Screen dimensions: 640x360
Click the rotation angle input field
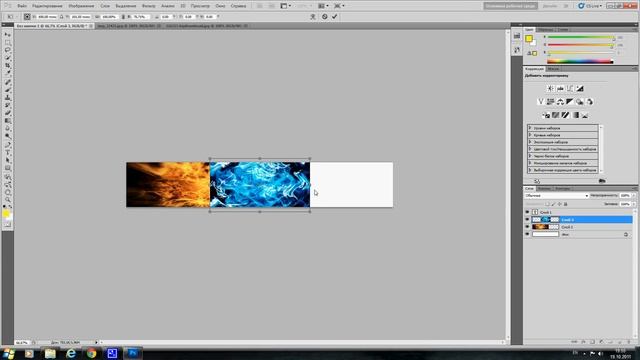[x=165, y=17]
